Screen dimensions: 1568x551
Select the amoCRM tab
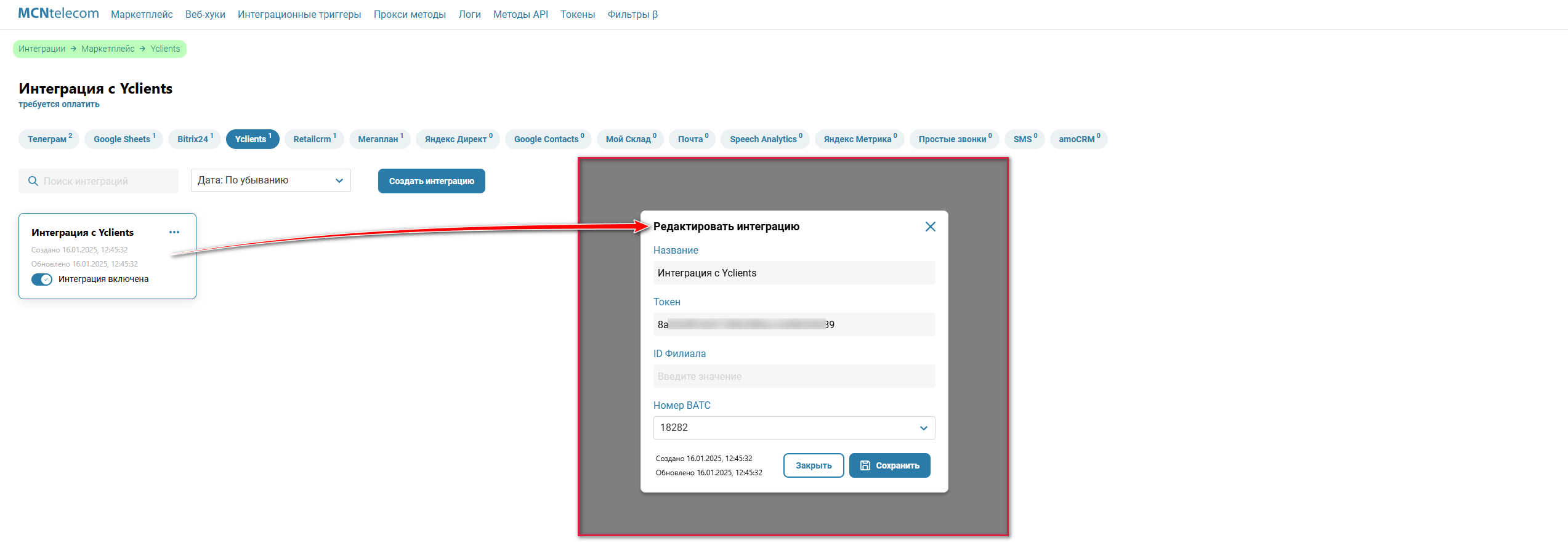1078,139
